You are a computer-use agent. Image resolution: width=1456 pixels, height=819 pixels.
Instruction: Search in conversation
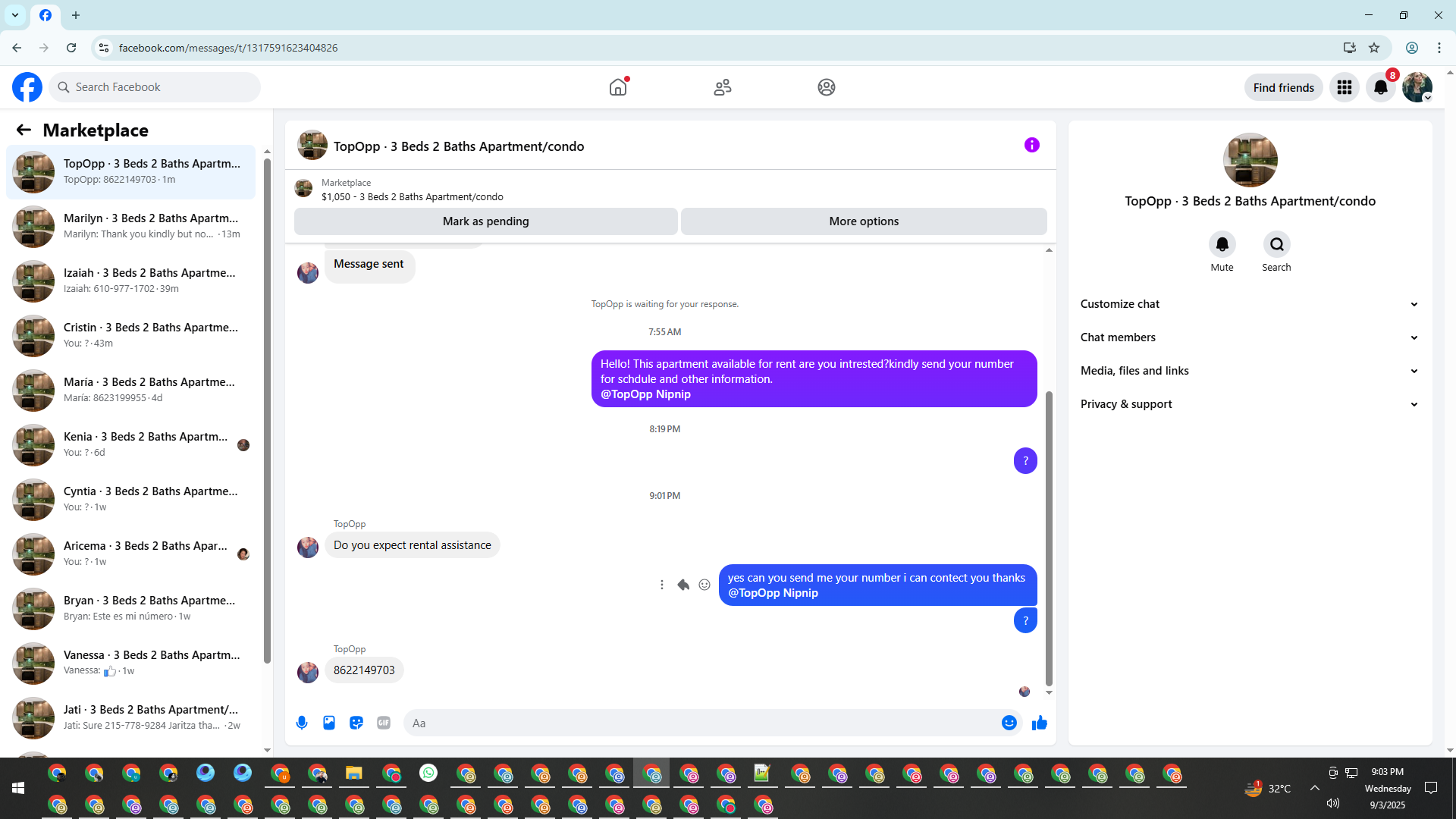tap(1276, 244)
